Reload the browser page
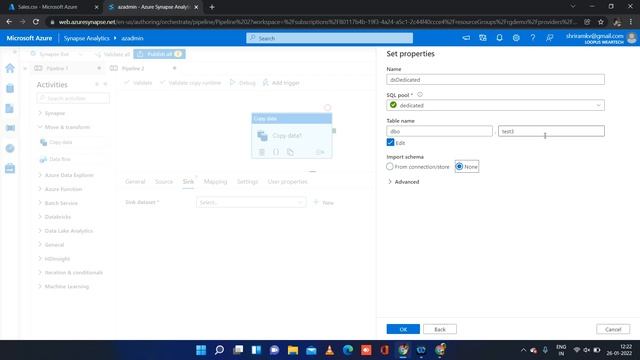This screenshot has height=360, width=640. click(36, 22)
